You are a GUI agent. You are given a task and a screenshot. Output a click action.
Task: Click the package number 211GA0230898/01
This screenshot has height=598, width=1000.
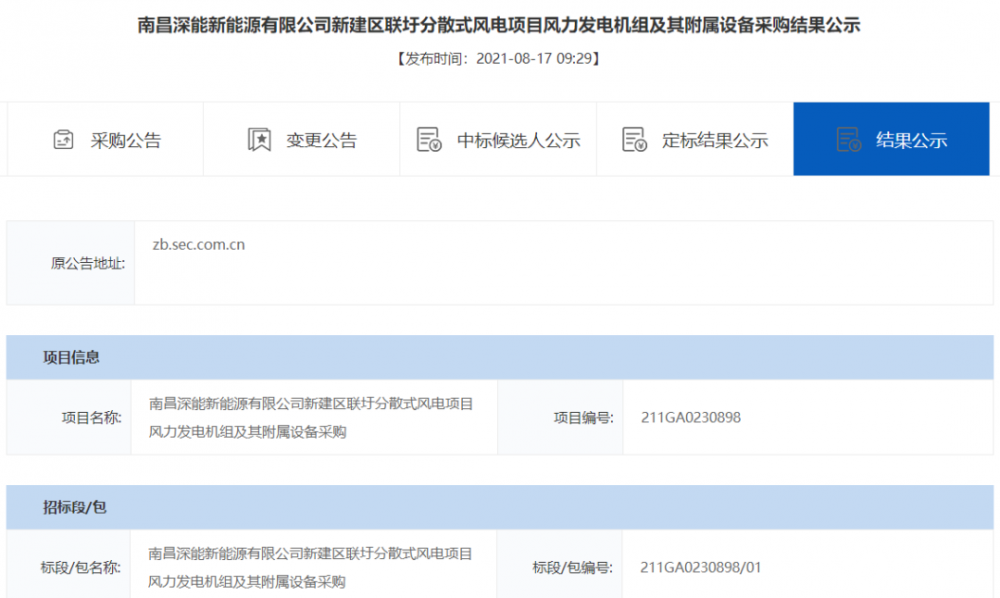pyautogui.click(x=701, y=568)
